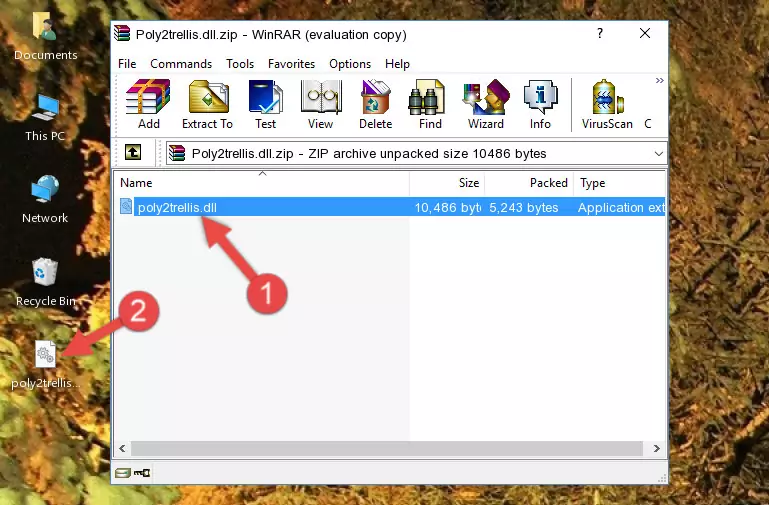769x505 pixels.
Task: Open the Commands menu
Action: (x=181, y=64)
